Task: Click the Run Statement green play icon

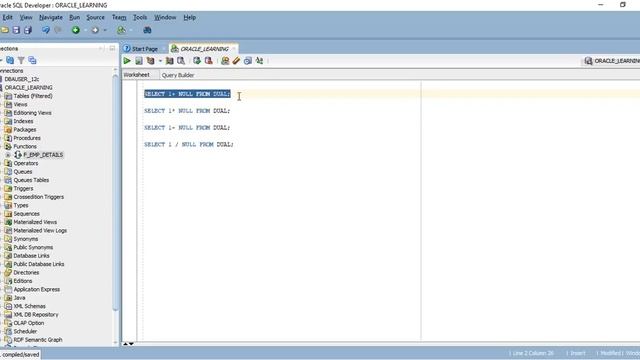Action: 127,61
